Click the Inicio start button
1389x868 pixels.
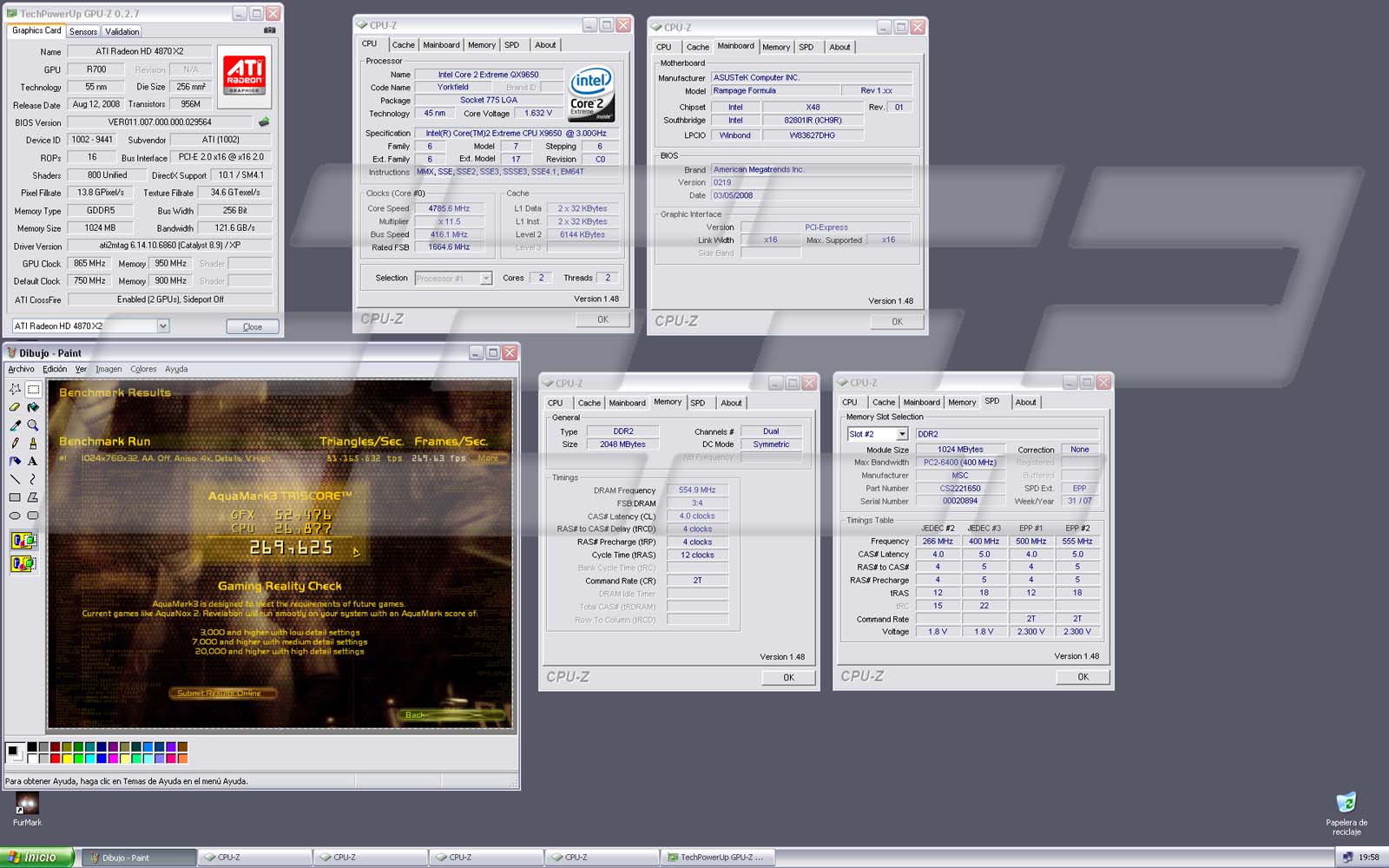(x=37, y=857)
